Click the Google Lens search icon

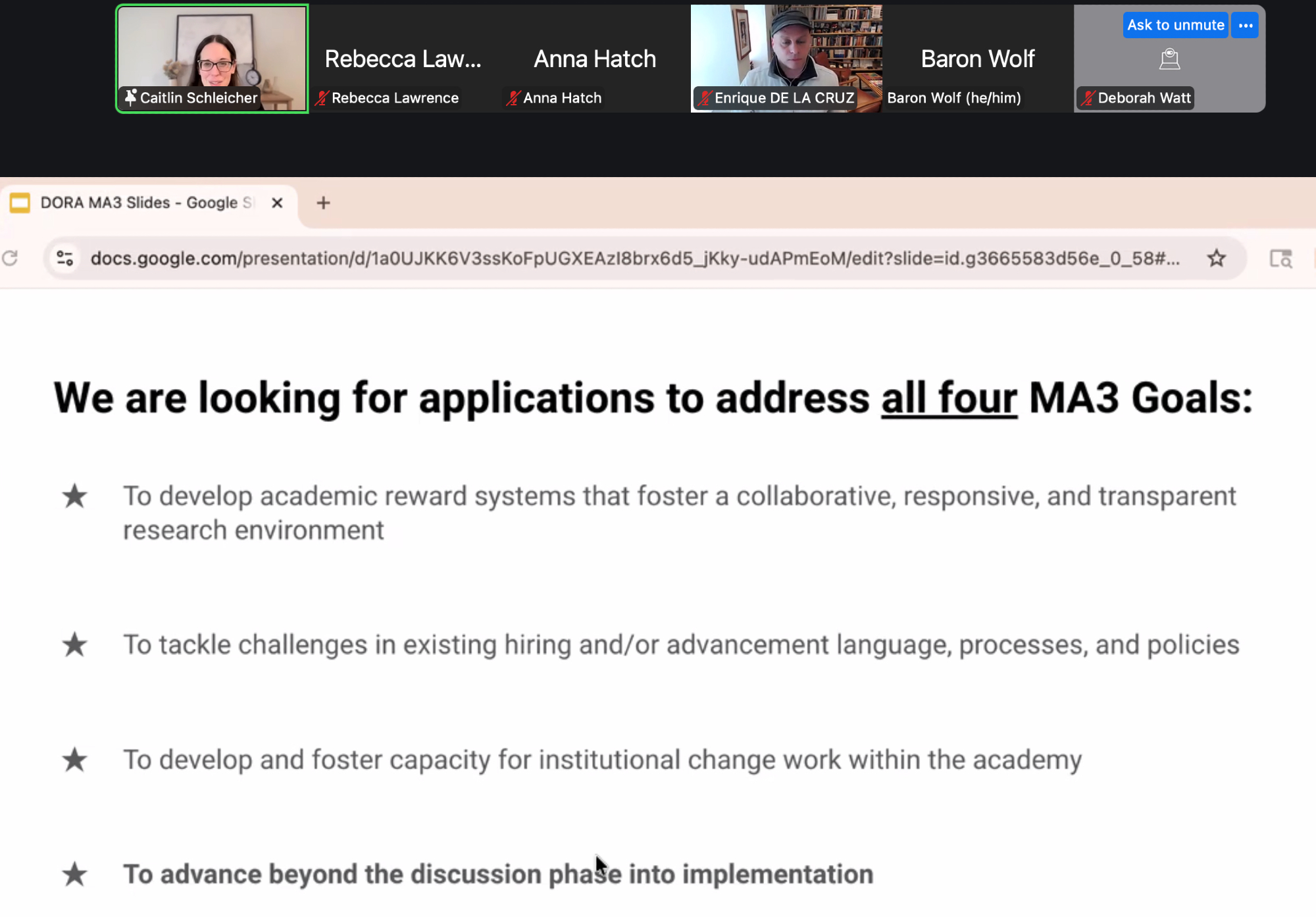(x=1280, y=258)
